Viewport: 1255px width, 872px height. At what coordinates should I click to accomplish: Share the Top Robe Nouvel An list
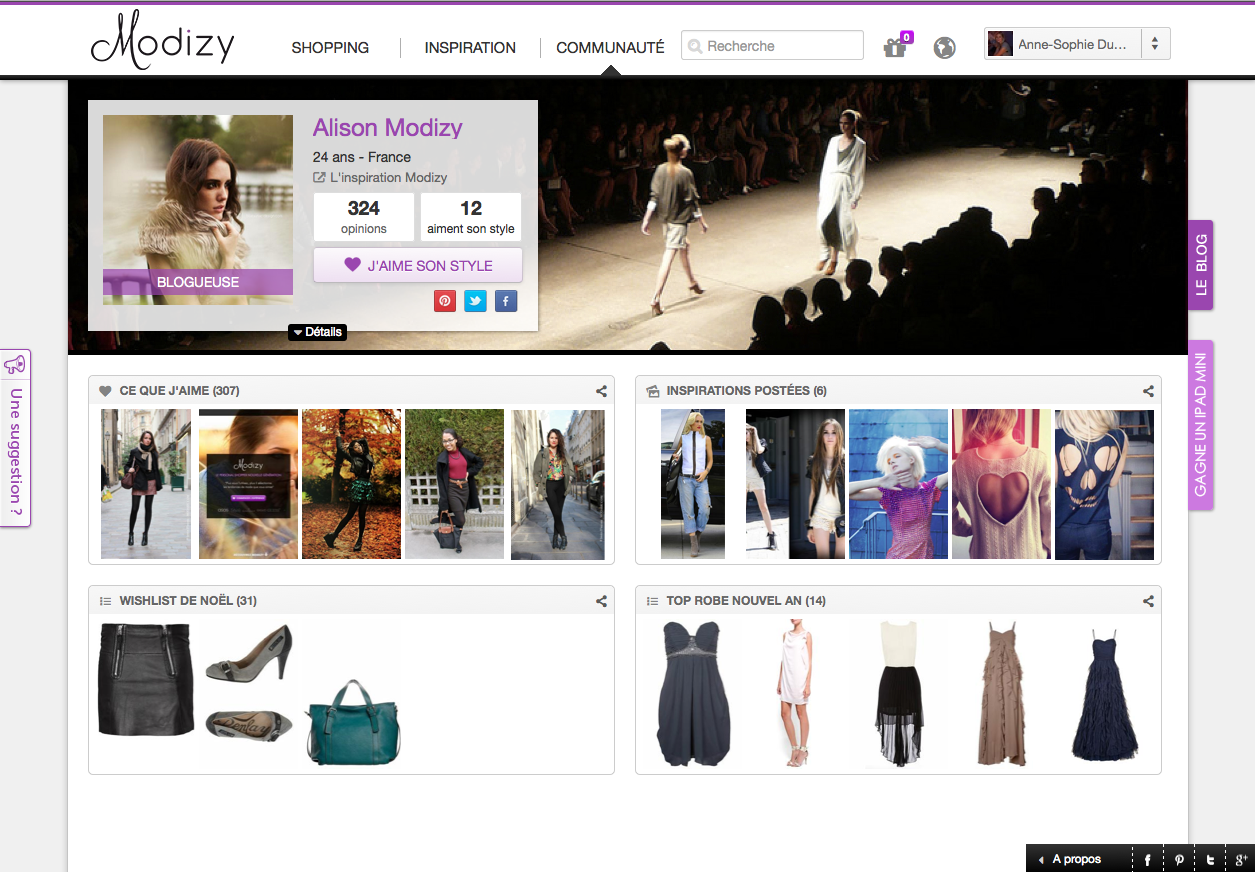(1148, 602)
